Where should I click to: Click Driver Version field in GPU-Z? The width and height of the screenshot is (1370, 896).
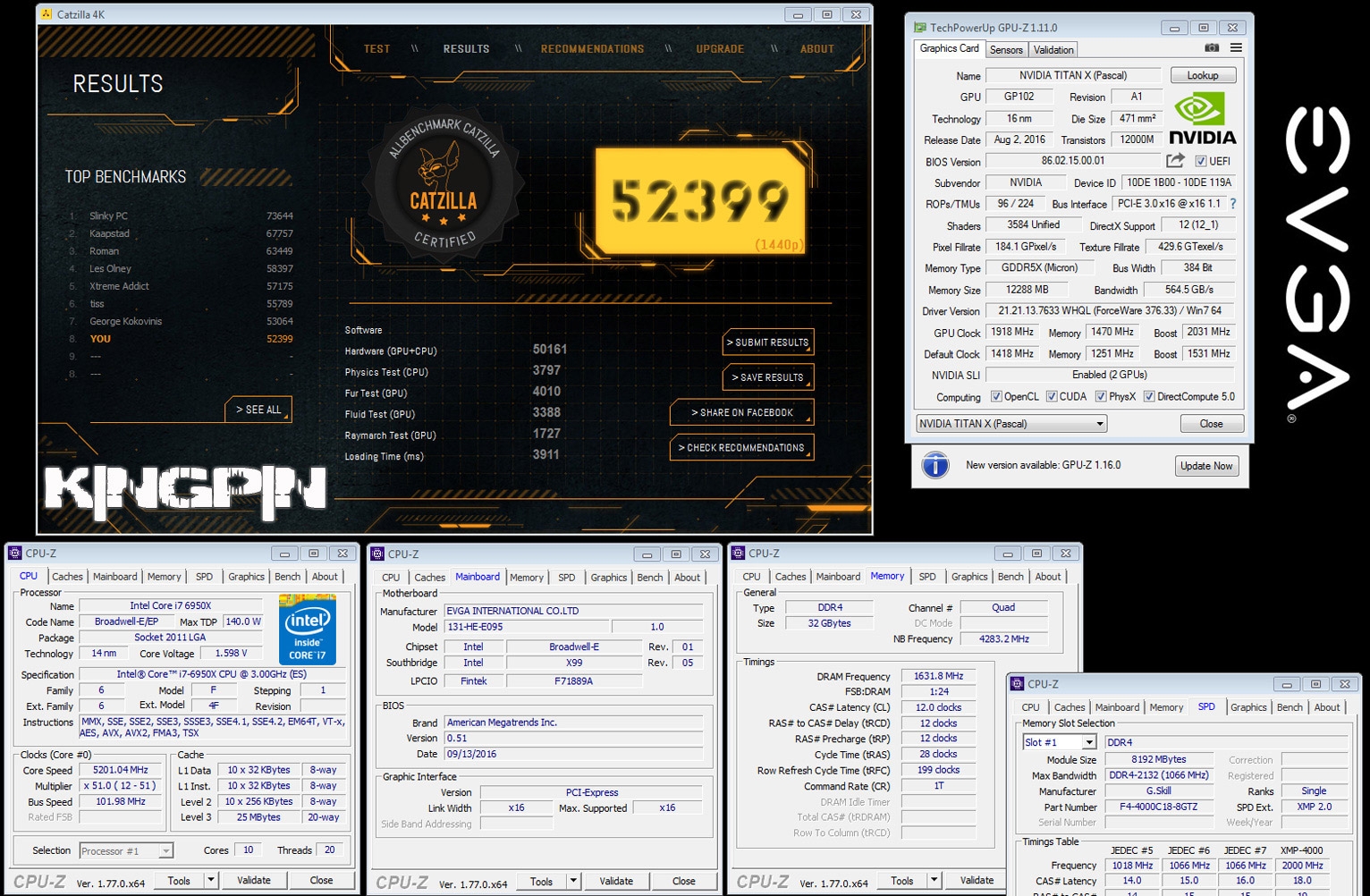[1110, 311]
